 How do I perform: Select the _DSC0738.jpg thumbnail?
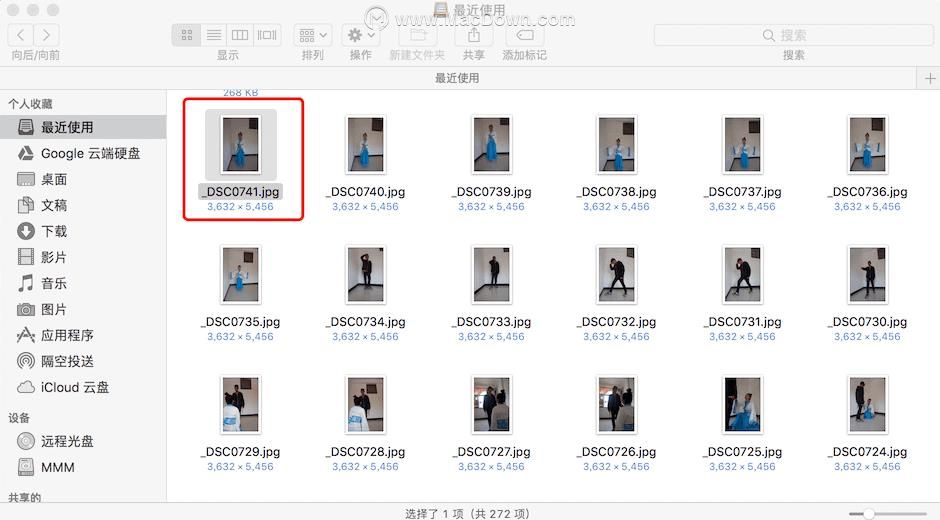click(x=617, y=145)
